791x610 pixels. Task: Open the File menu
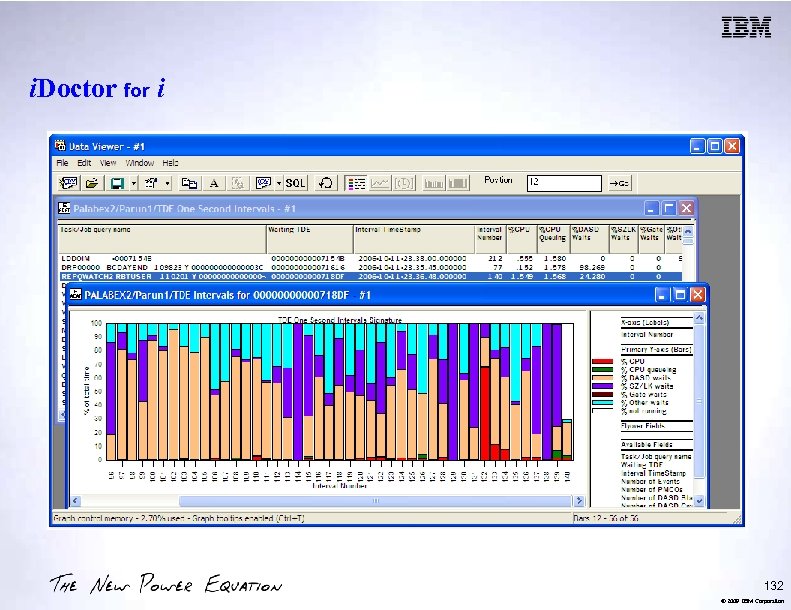coord(62,162)
